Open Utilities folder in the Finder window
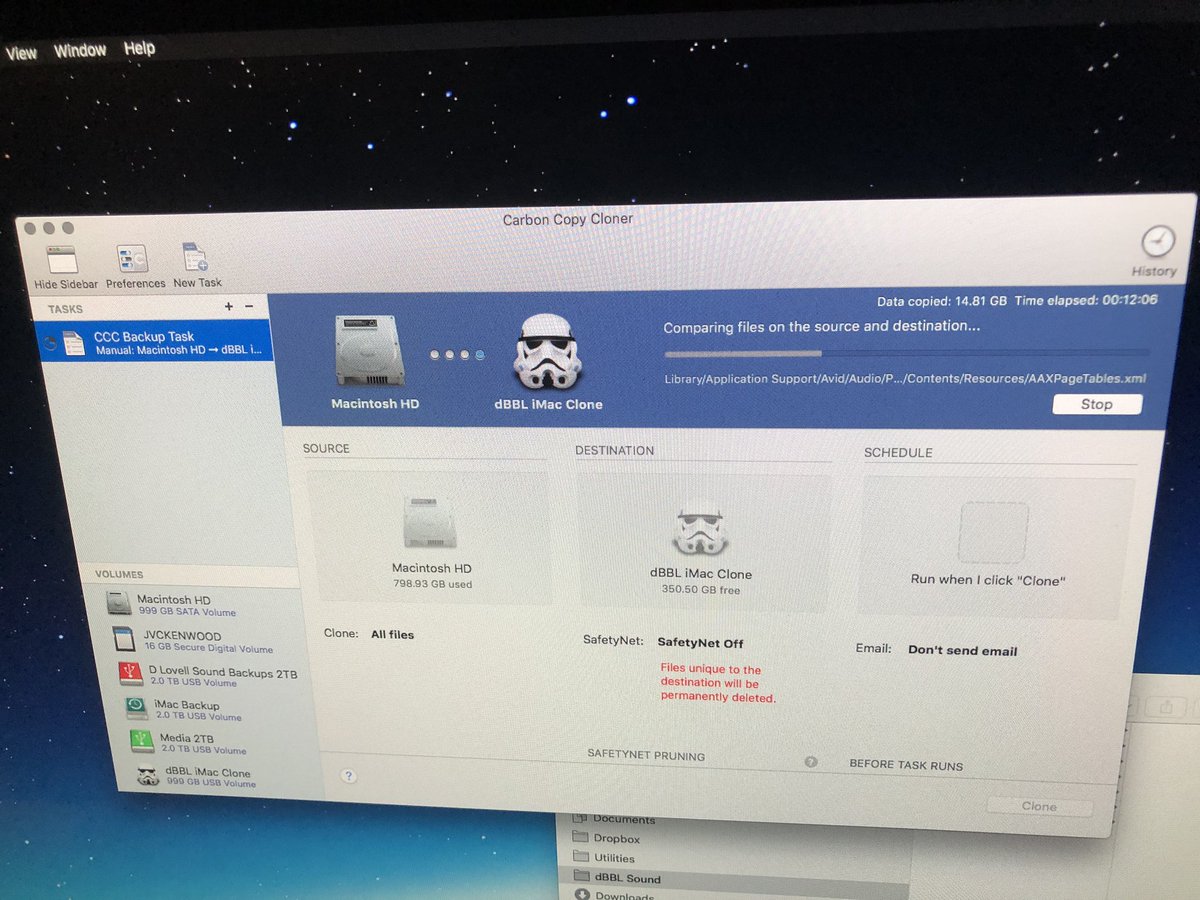This screenshot has width=1200, height=900. coord(614,858)
